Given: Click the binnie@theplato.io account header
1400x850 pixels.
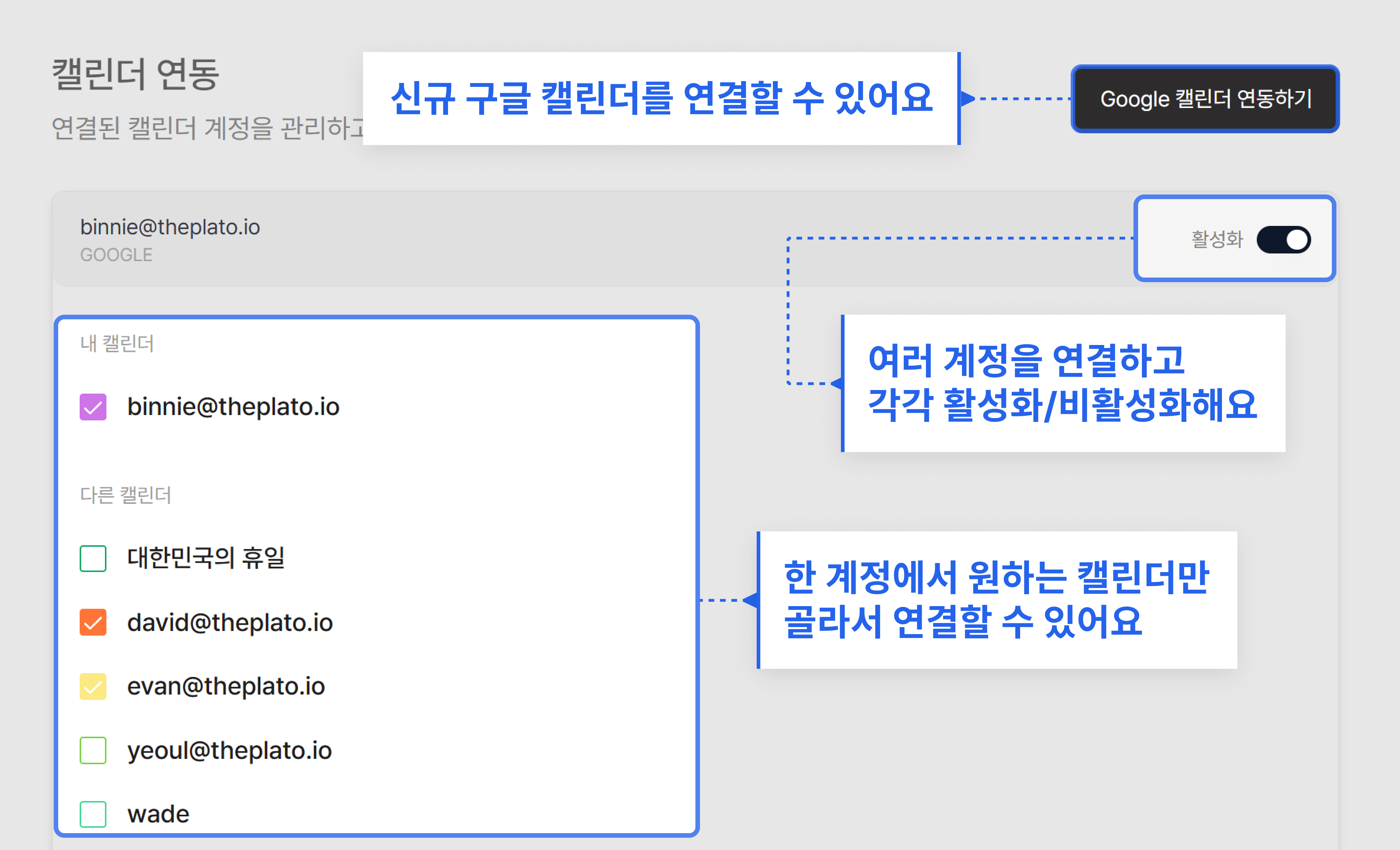Looking at the screenshot, I should tap(170, 227).
